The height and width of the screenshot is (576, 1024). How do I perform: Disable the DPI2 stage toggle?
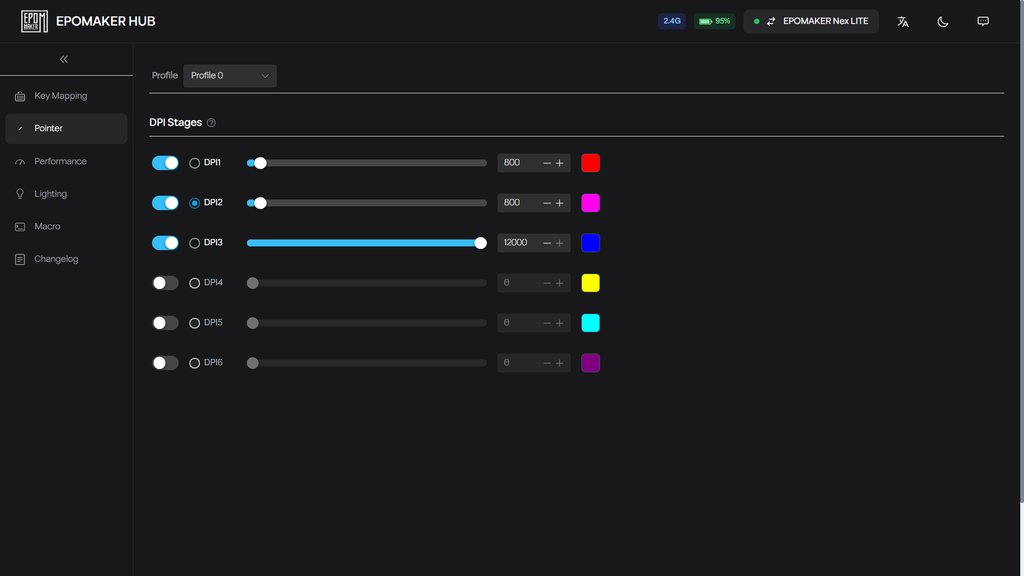165,202
